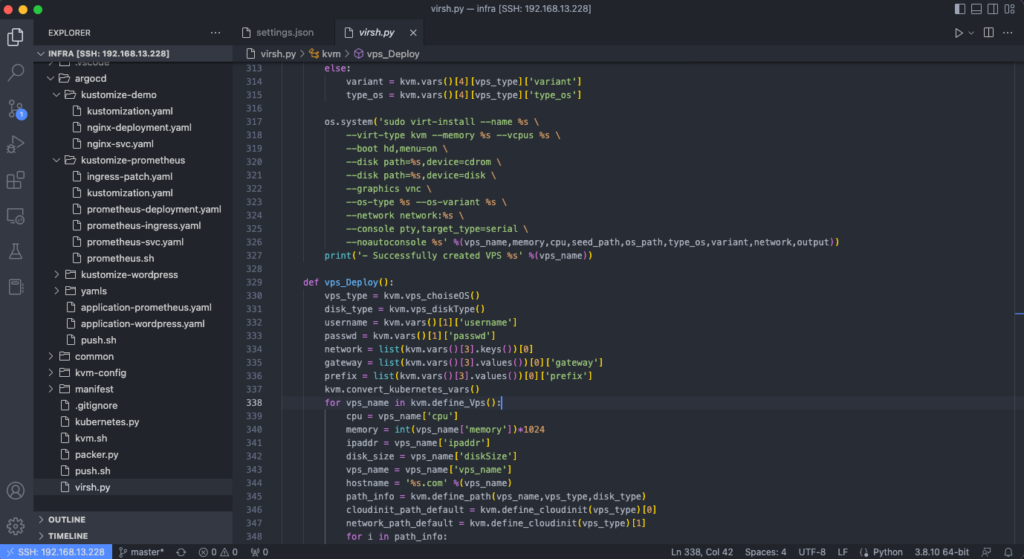Run Python file with play button
Screen dimensions: 1024x559
(x=958, y=33)
